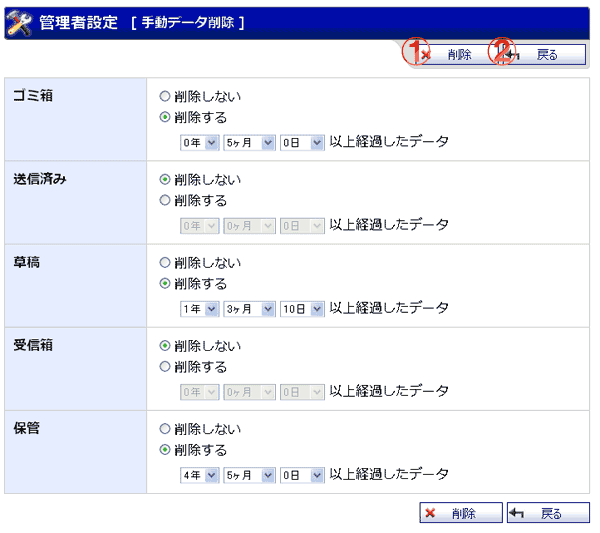Open the 4年 year dropdown in 保管 row

point(199,475)
